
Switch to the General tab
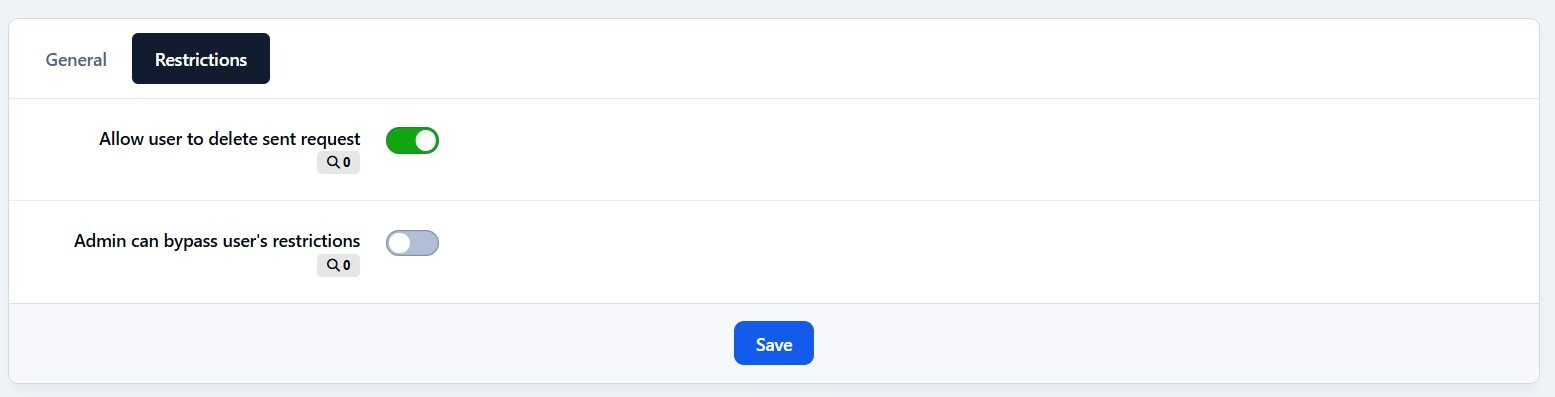coord(76,59)
